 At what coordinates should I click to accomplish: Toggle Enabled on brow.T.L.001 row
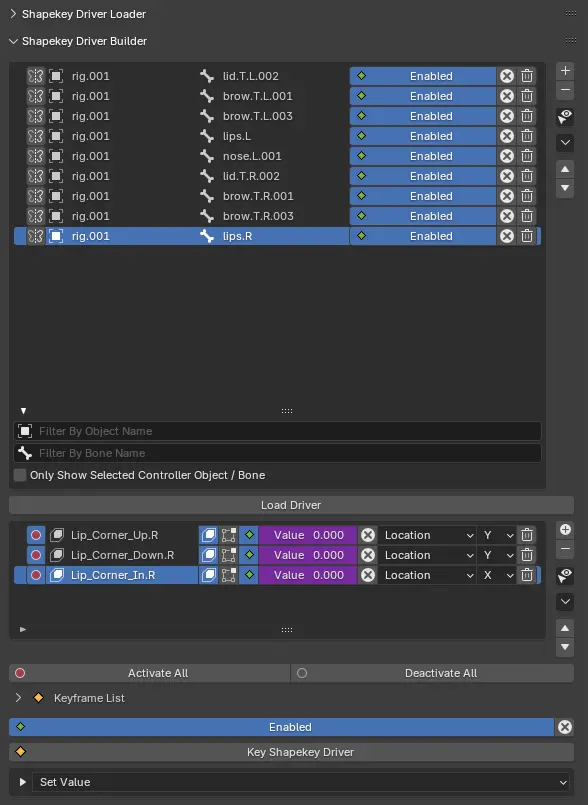pyautogui.click(x=423, y=96)
